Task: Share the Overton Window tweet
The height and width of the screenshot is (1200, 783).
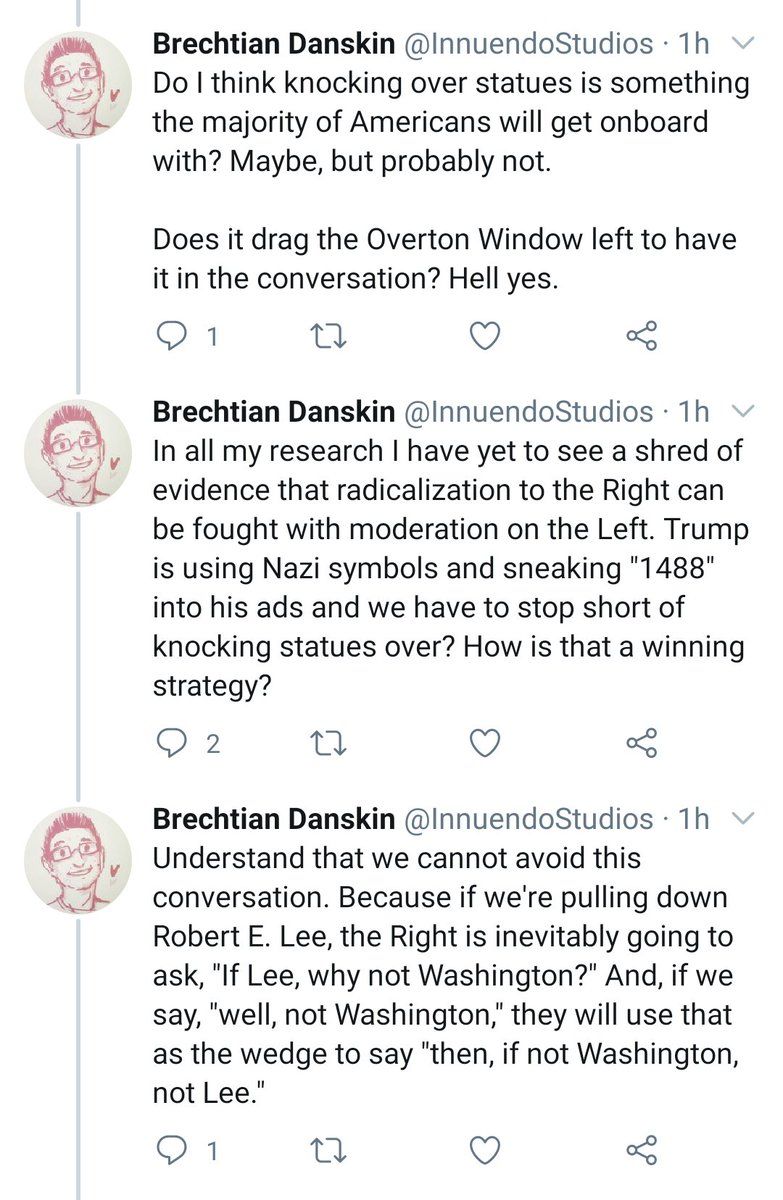Action: click(x=641, y=338)
